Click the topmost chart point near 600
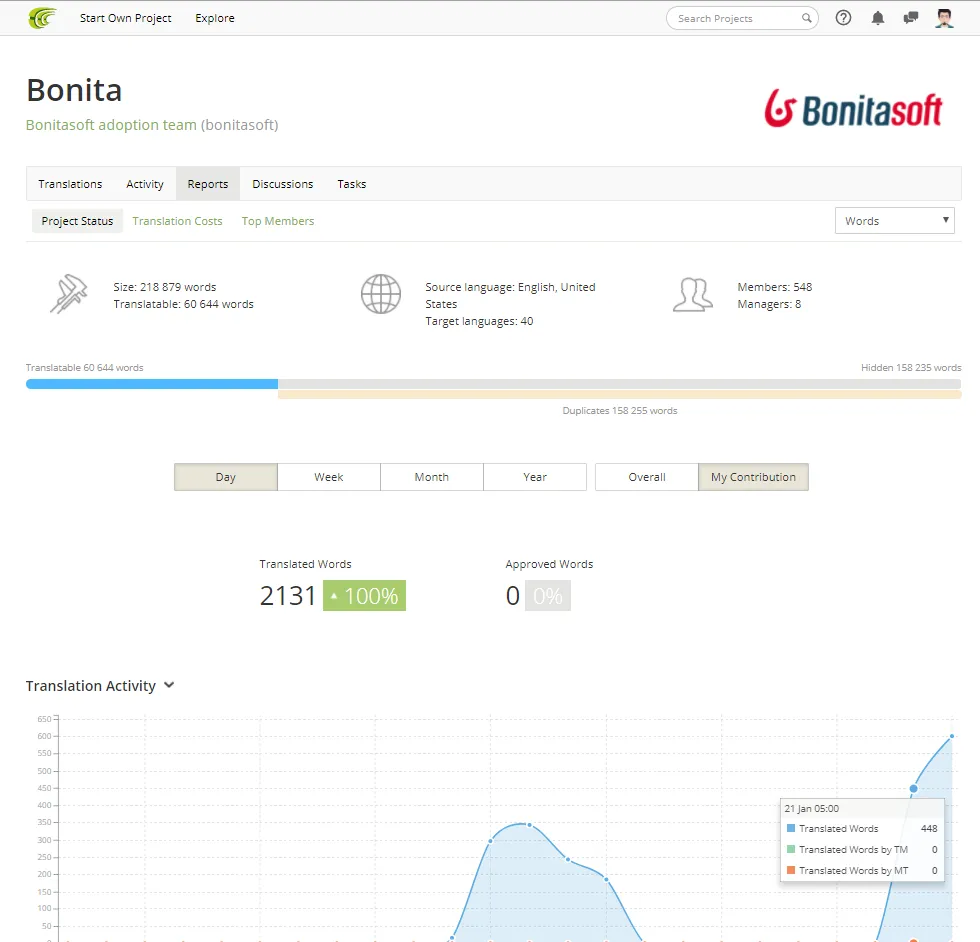The height and width of the screenshot is (942, 980). [x=952, y=736]
